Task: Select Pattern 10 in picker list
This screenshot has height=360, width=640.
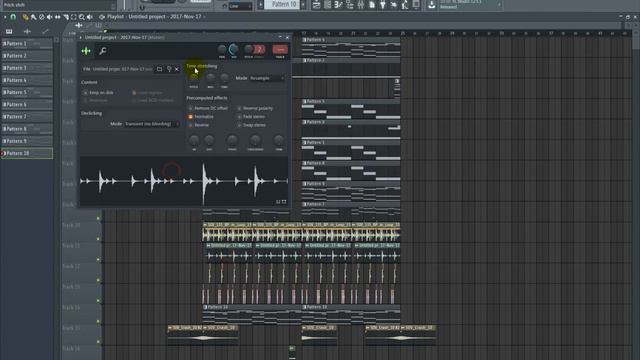Action: click(27, 153)
